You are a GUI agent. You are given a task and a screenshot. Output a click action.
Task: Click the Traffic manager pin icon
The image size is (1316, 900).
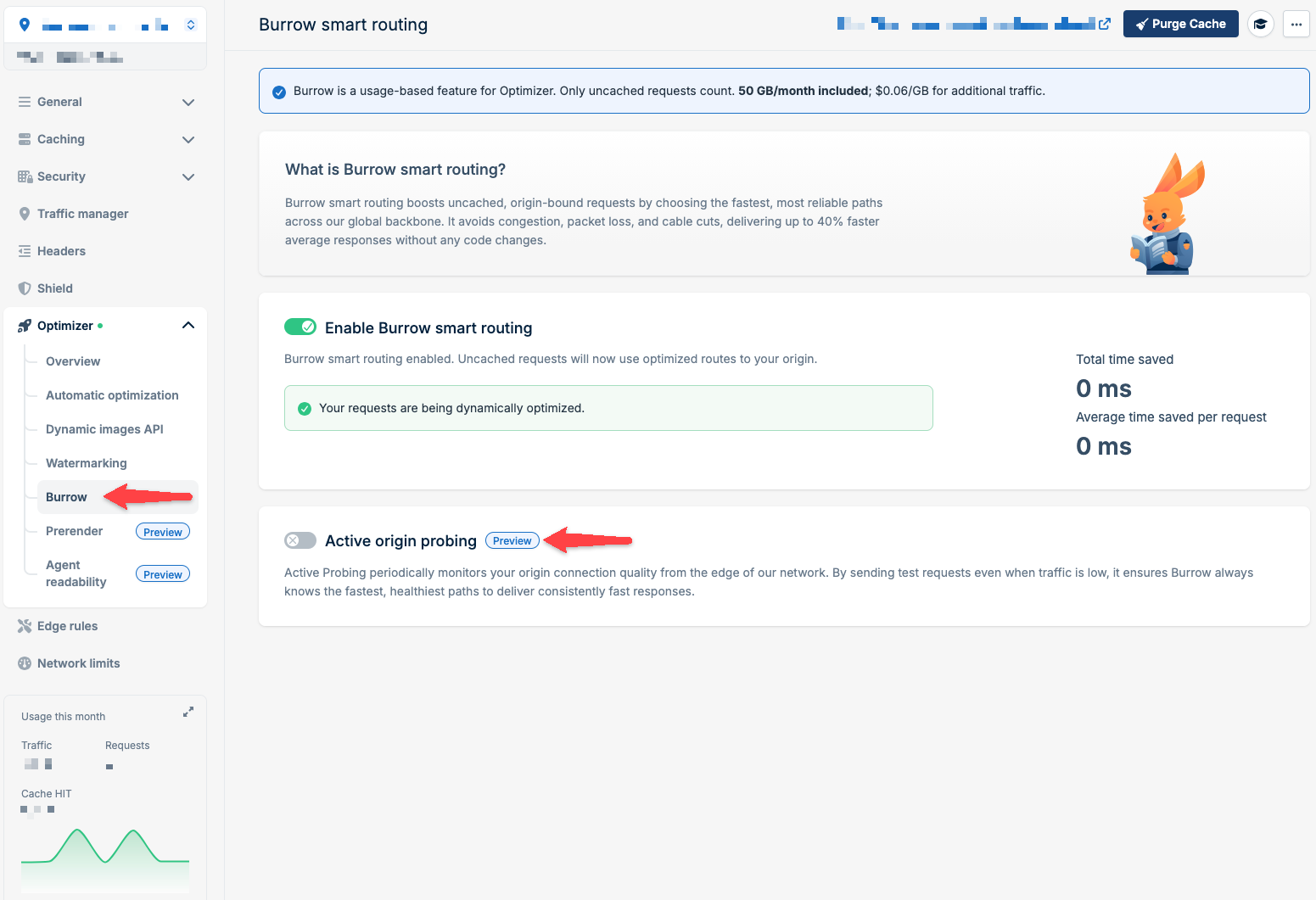click(x=25, y=214)
